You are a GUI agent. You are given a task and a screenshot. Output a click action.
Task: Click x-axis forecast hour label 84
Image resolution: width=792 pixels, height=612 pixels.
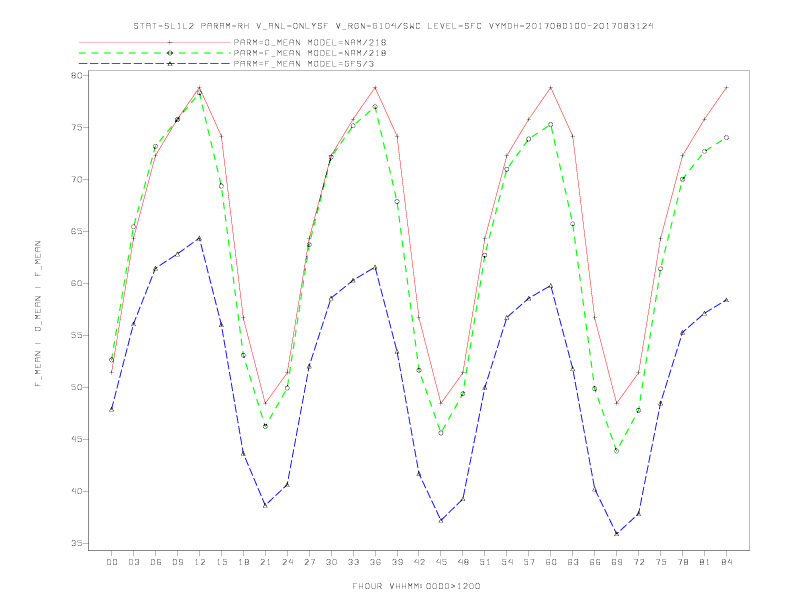(x=726, y=562)
